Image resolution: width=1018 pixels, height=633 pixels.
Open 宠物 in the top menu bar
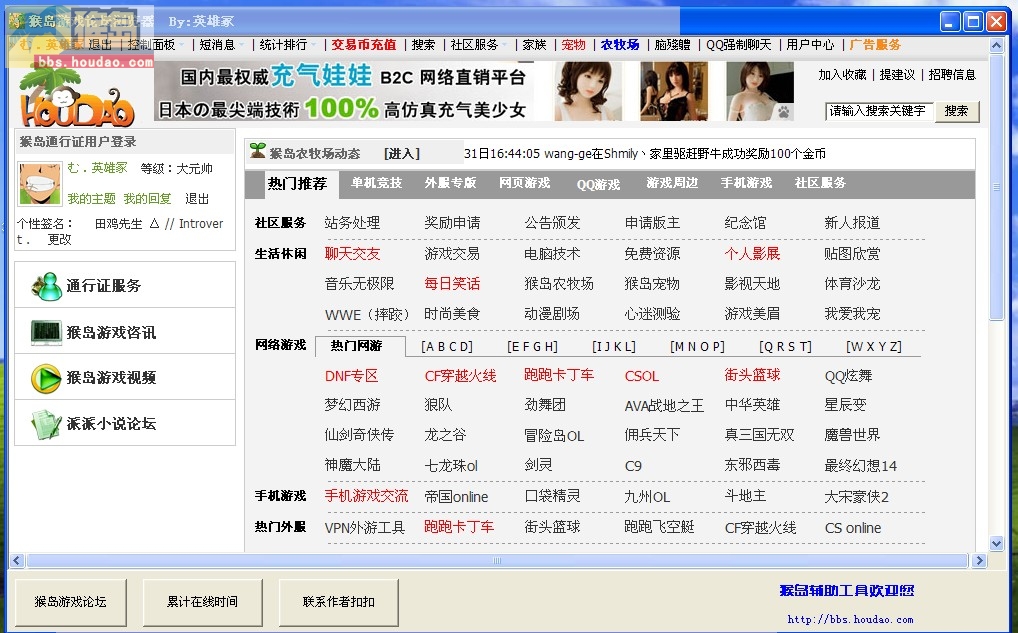(x=573, y=45)
